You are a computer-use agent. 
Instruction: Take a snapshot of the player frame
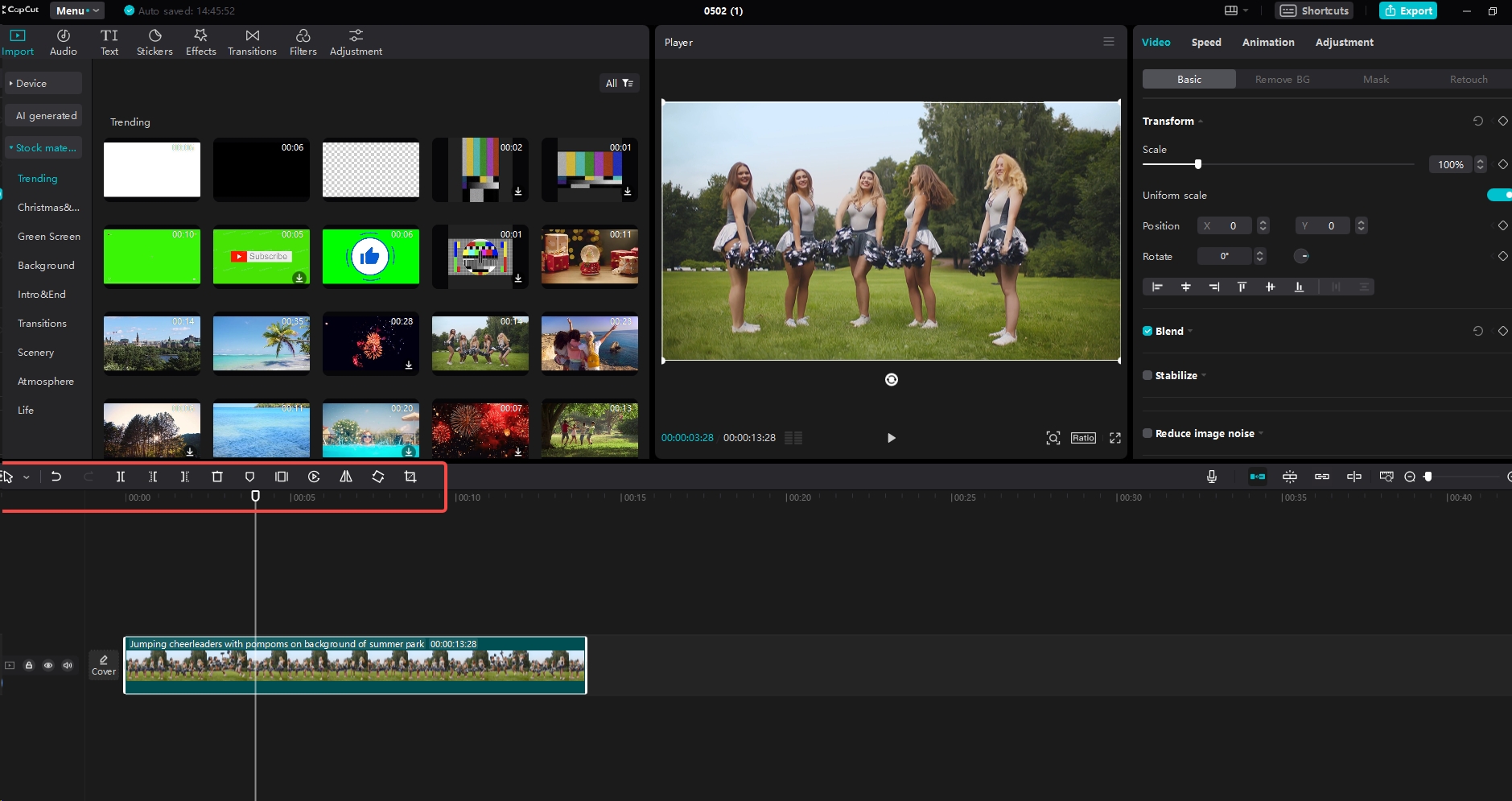coord(1053,438)
